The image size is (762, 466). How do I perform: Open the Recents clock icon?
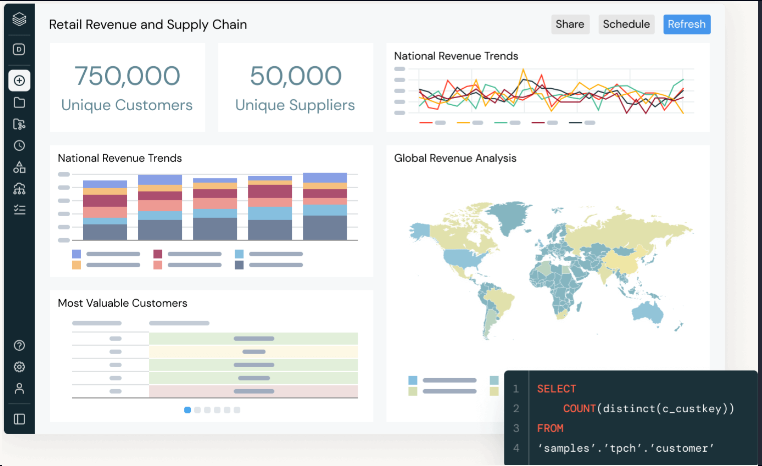[19, 145]
